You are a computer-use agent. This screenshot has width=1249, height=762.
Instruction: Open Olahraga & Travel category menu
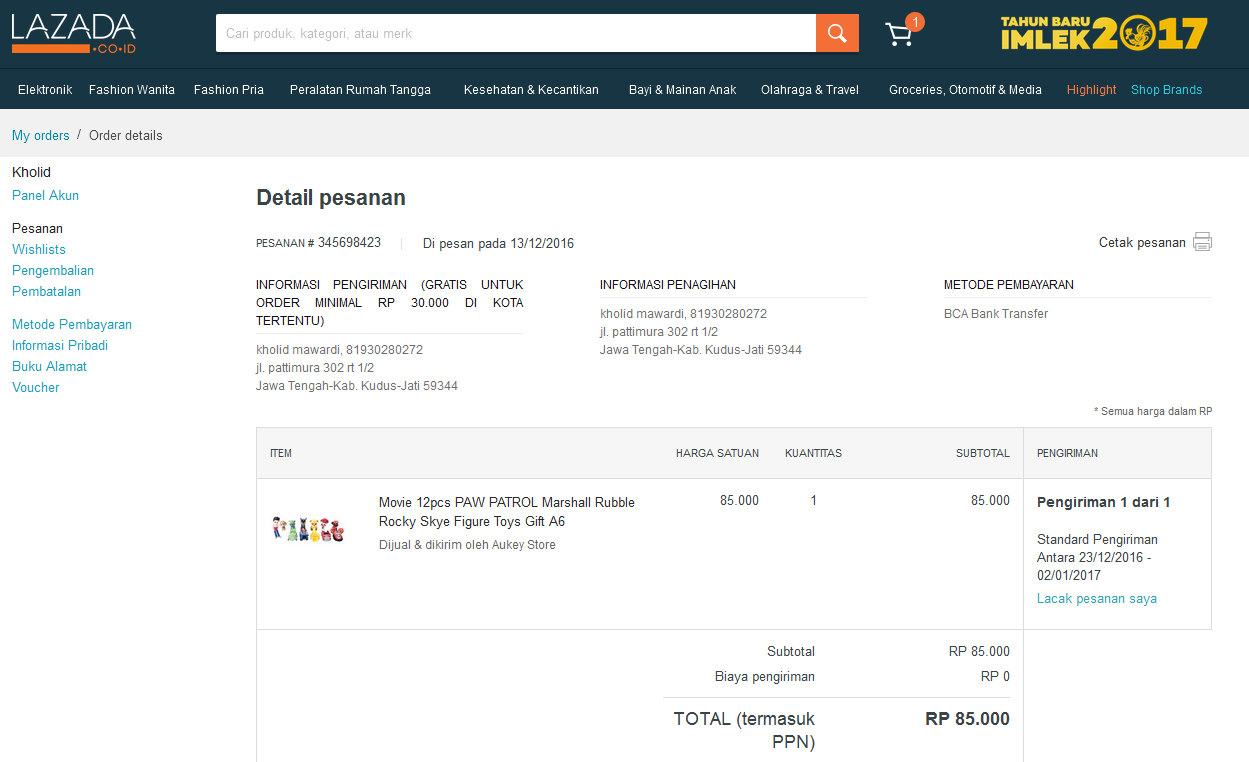pyautogui.click(x=810, y=90)
